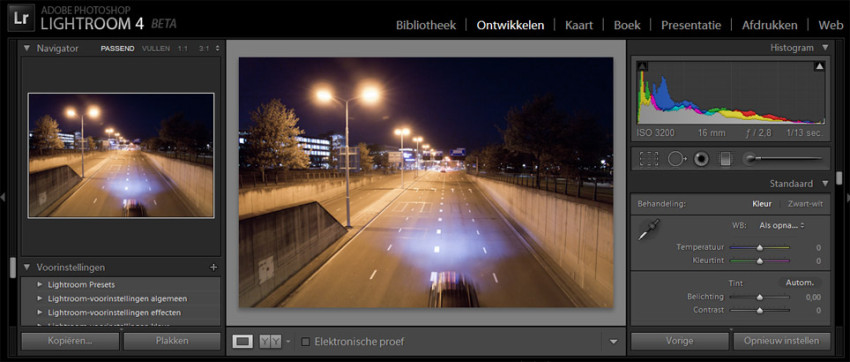Screen dimensions: 850x362
Task: Open the Bibliotheek module
Action: [426, 25]
